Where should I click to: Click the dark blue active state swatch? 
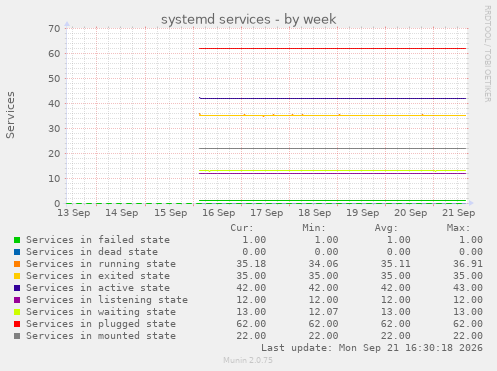[17, 288]
